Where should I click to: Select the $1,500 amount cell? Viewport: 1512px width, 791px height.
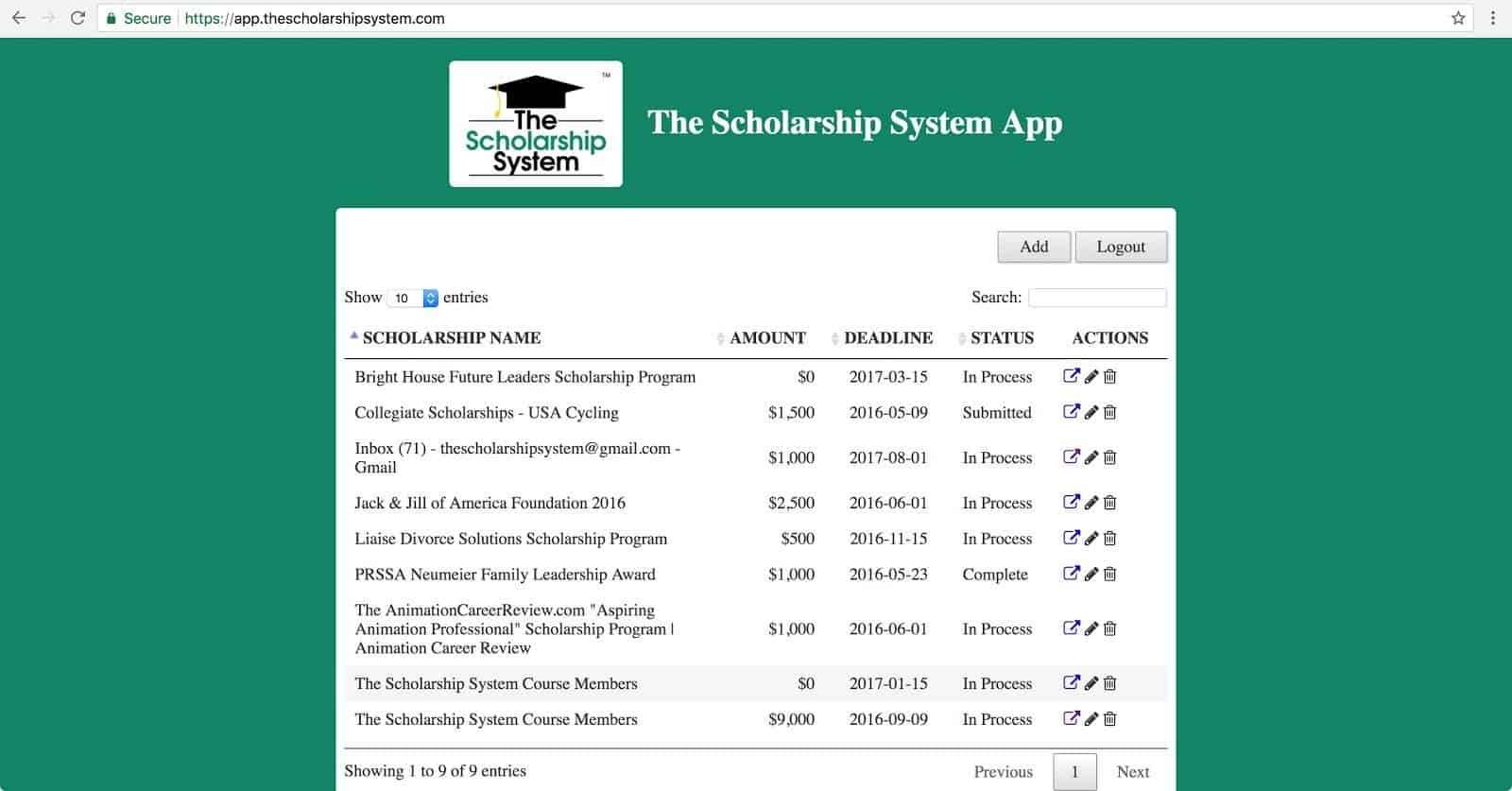tap(791, 413)
